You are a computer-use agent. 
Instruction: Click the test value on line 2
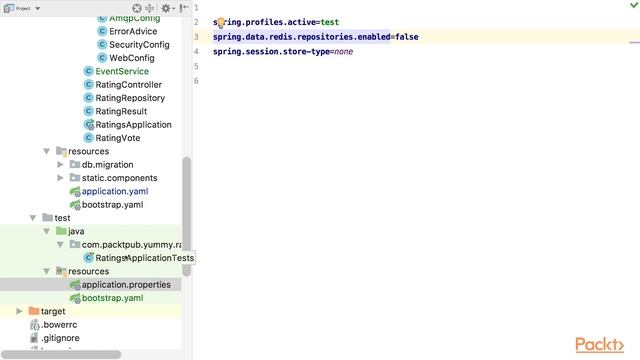pyautogui.click(x=330, y=22)
